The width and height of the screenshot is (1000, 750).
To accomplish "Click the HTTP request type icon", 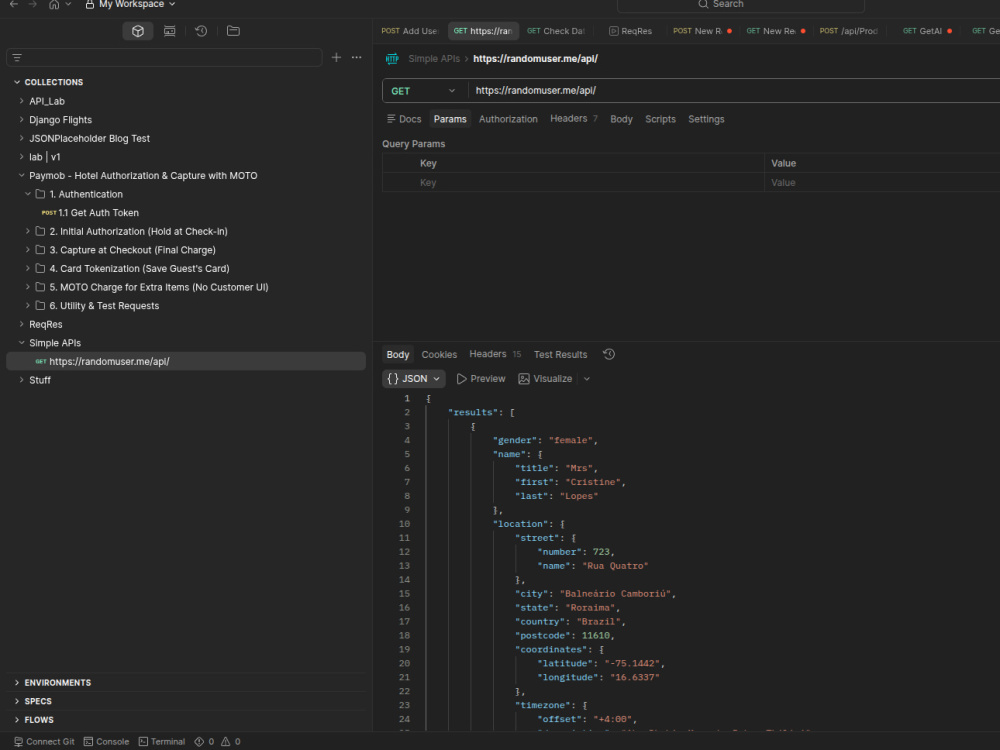I will tap(392, 59).
